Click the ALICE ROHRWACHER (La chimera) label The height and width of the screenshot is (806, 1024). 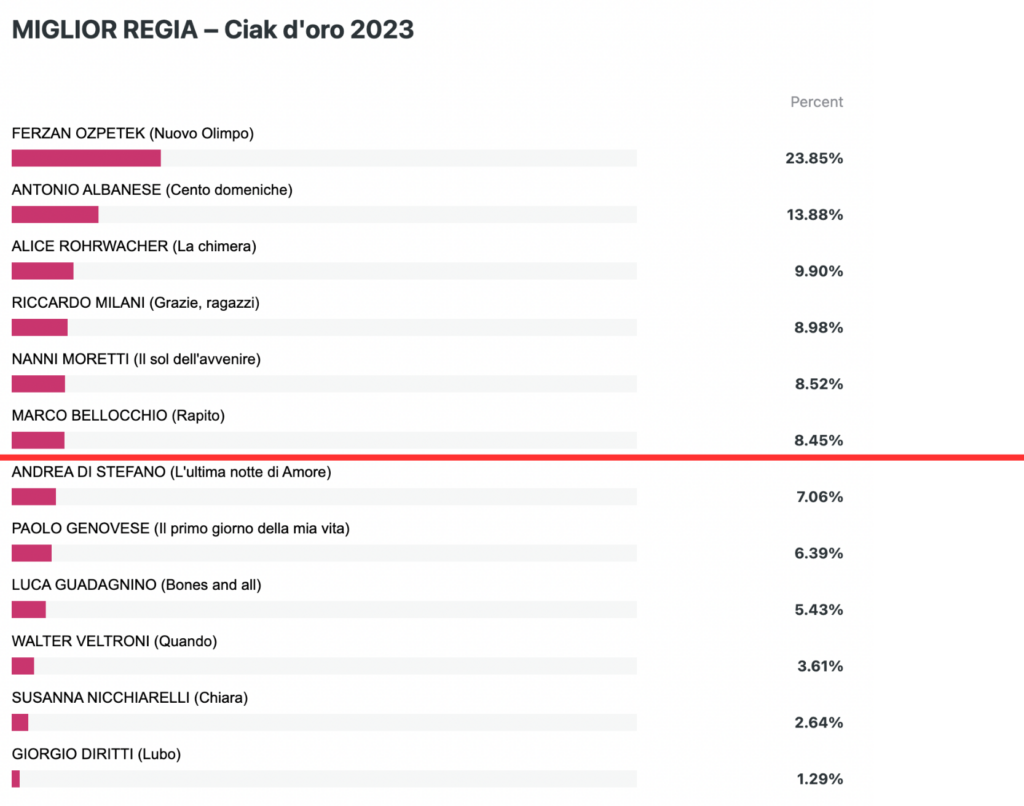click(134, 246)
